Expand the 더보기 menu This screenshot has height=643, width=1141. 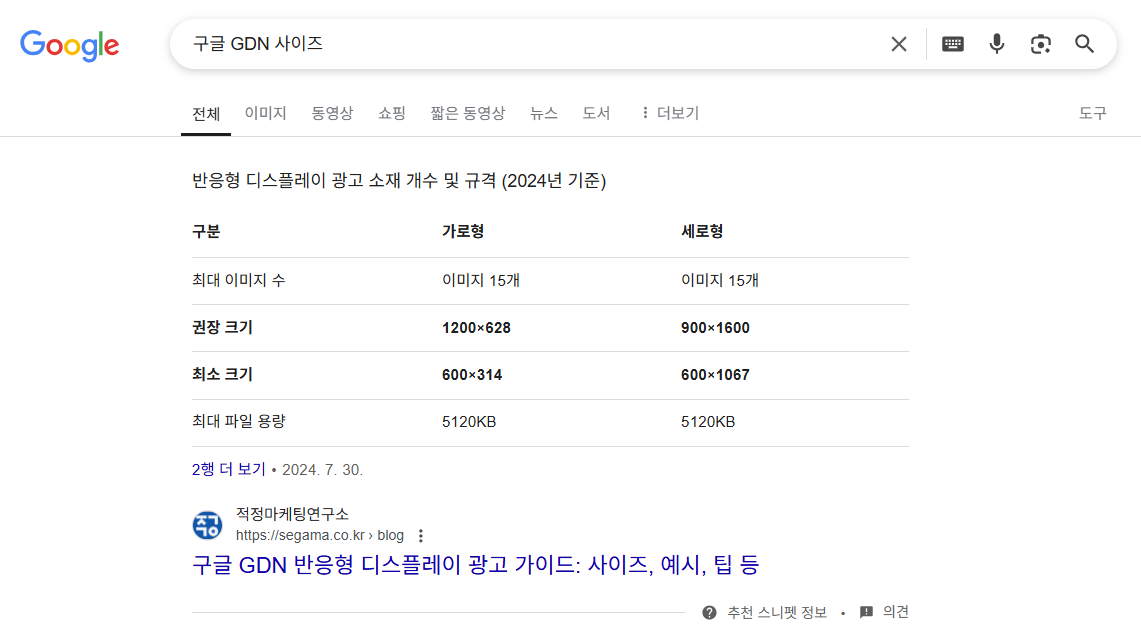[x=669, y=113]
